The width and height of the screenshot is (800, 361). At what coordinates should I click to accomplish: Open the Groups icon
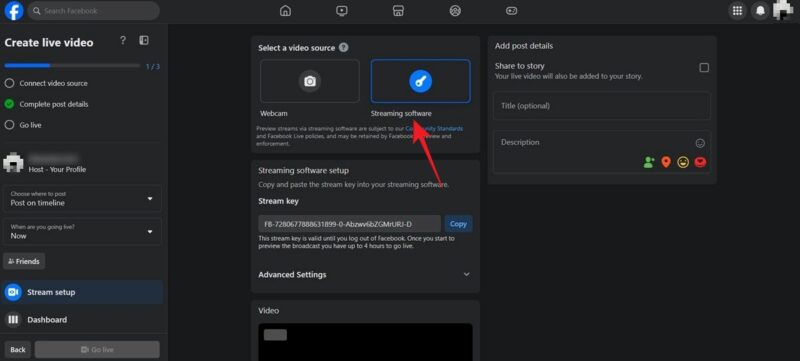455,11
